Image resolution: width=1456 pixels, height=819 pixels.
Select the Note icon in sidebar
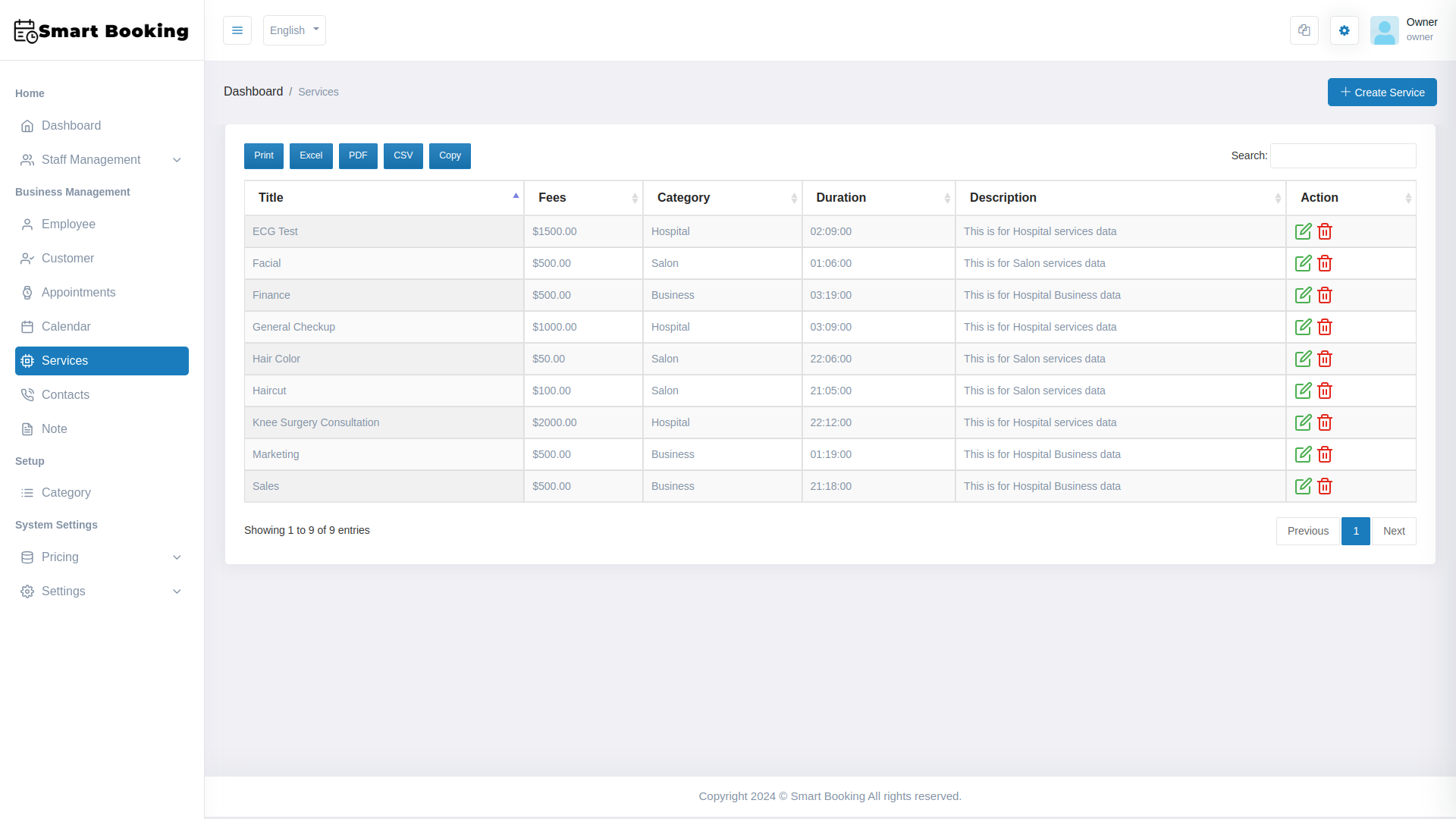pyautogui.click(x=27, y=428)
